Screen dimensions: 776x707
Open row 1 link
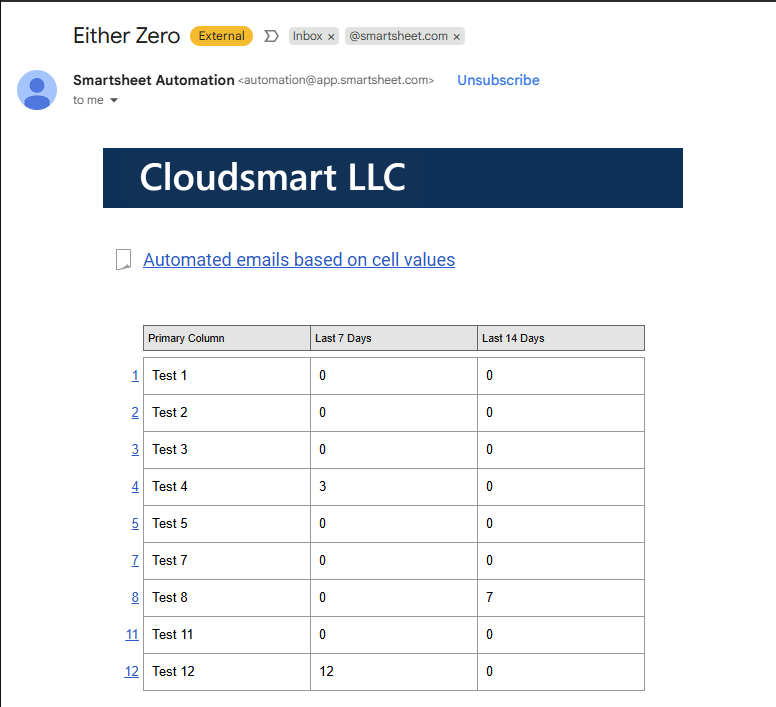point(135,376)
